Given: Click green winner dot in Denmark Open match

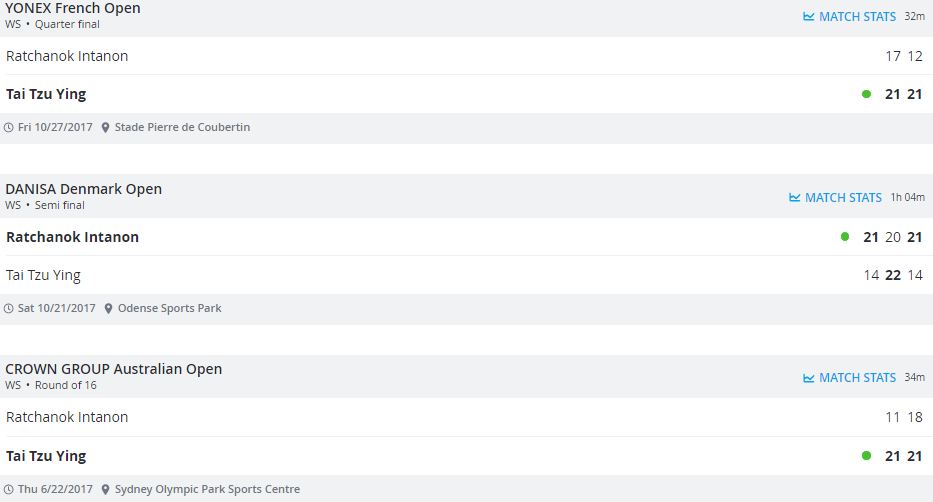Looking at the screenshot, I should [845, 237].
